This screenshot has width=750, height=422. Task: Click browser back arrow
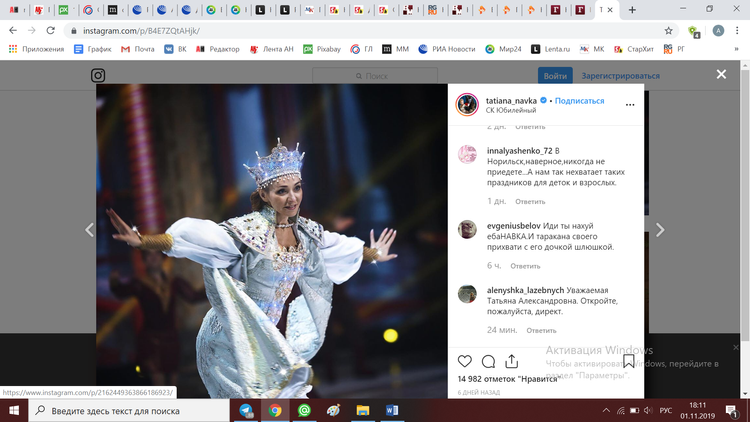pyautogui.click(x=13, y=31)
